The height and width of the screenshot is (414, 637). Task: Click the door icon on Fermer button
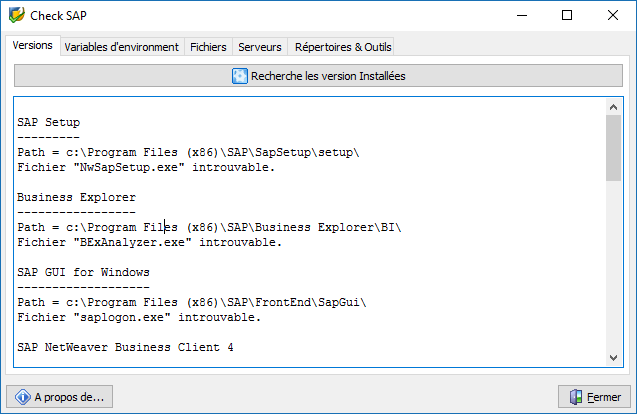point(576,397)
